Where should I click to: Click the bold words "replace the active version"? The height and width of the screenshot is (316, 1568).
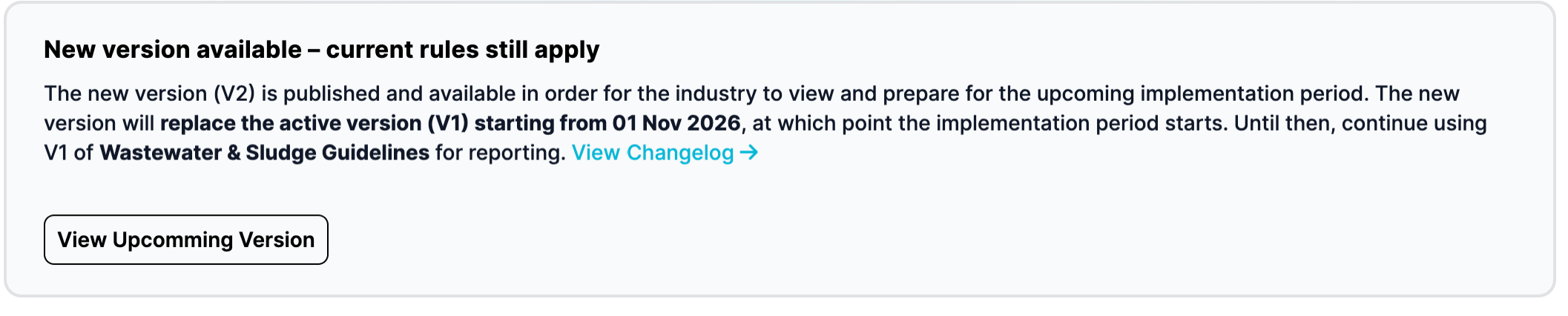click(291, 123)
